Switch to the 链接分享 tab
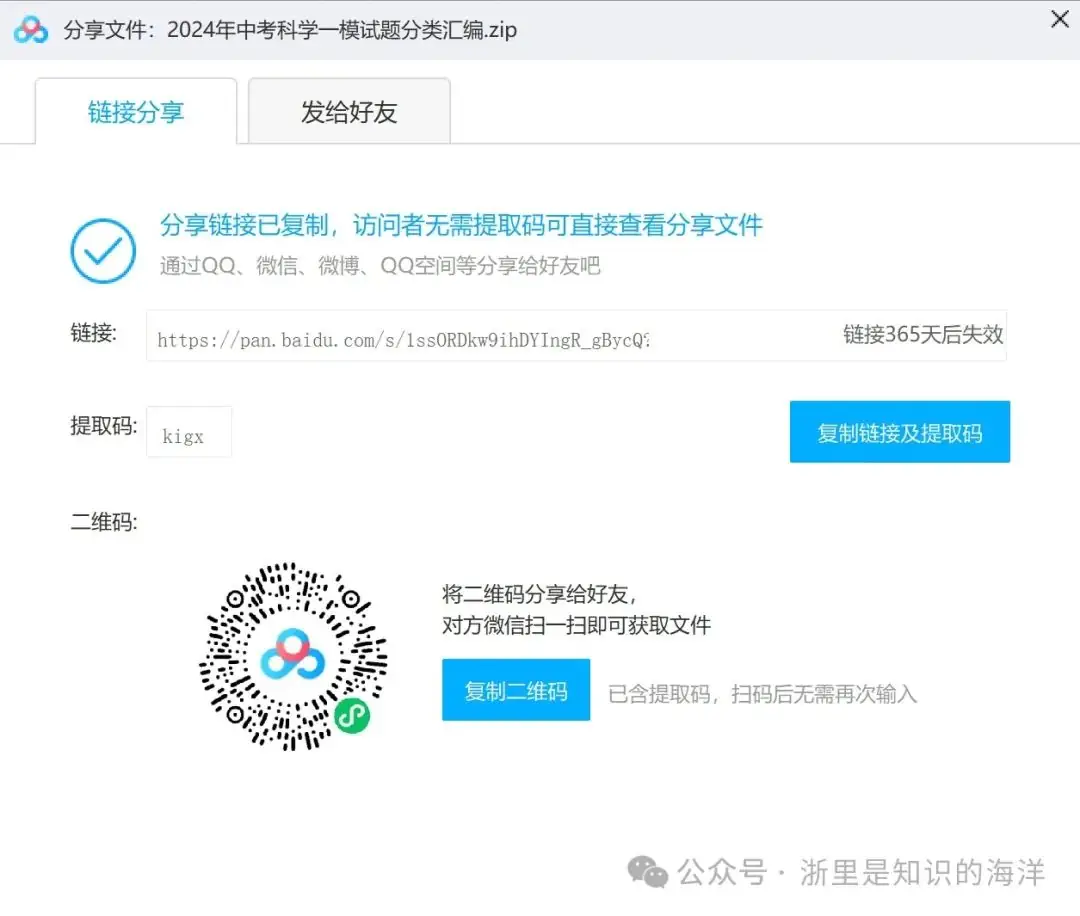This screenshot has width=1080, height=916. 136,112
